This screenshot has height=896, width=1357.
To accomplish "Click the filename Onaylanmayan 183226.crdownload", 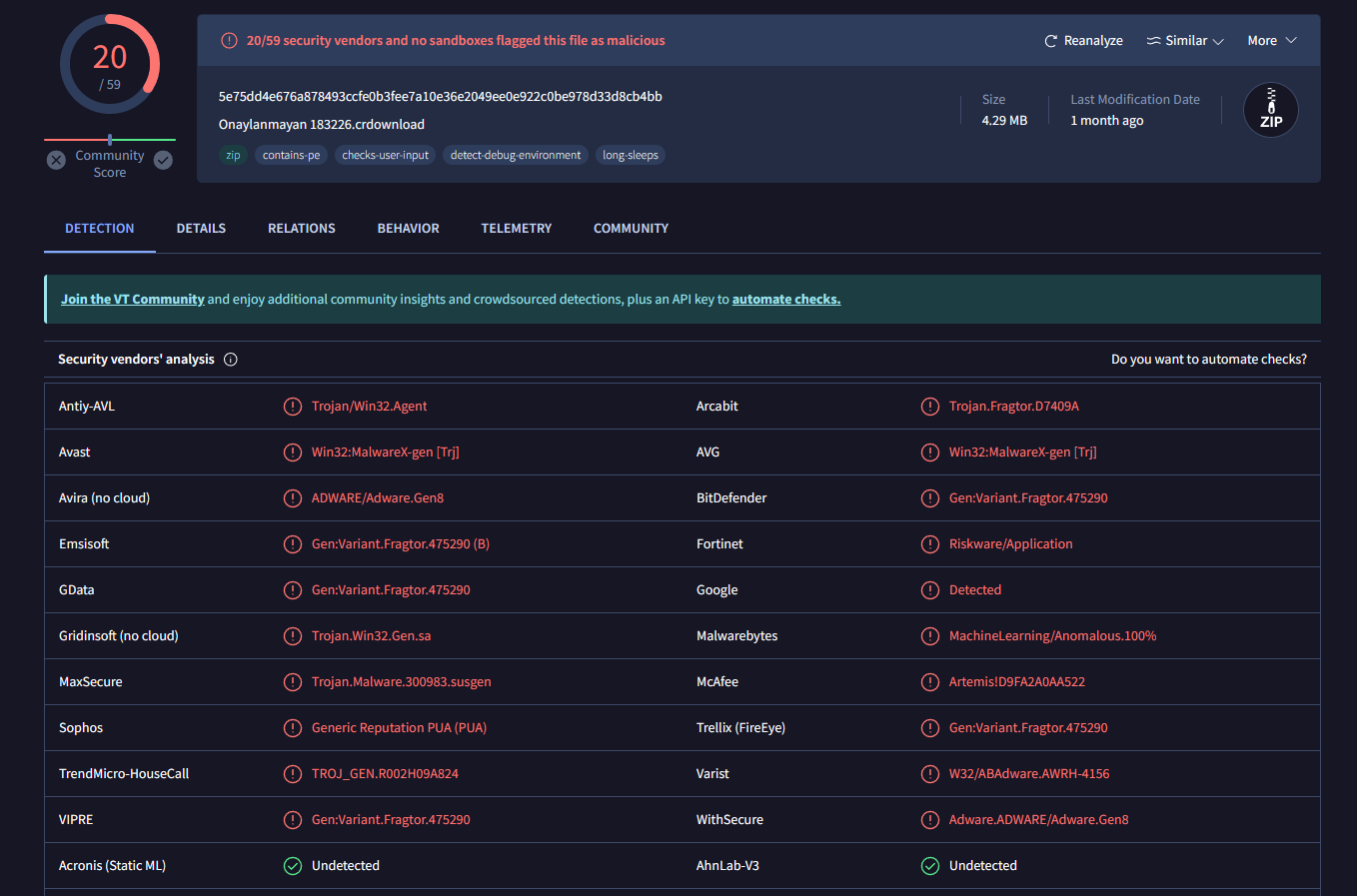I will click(x=322, y=125).
